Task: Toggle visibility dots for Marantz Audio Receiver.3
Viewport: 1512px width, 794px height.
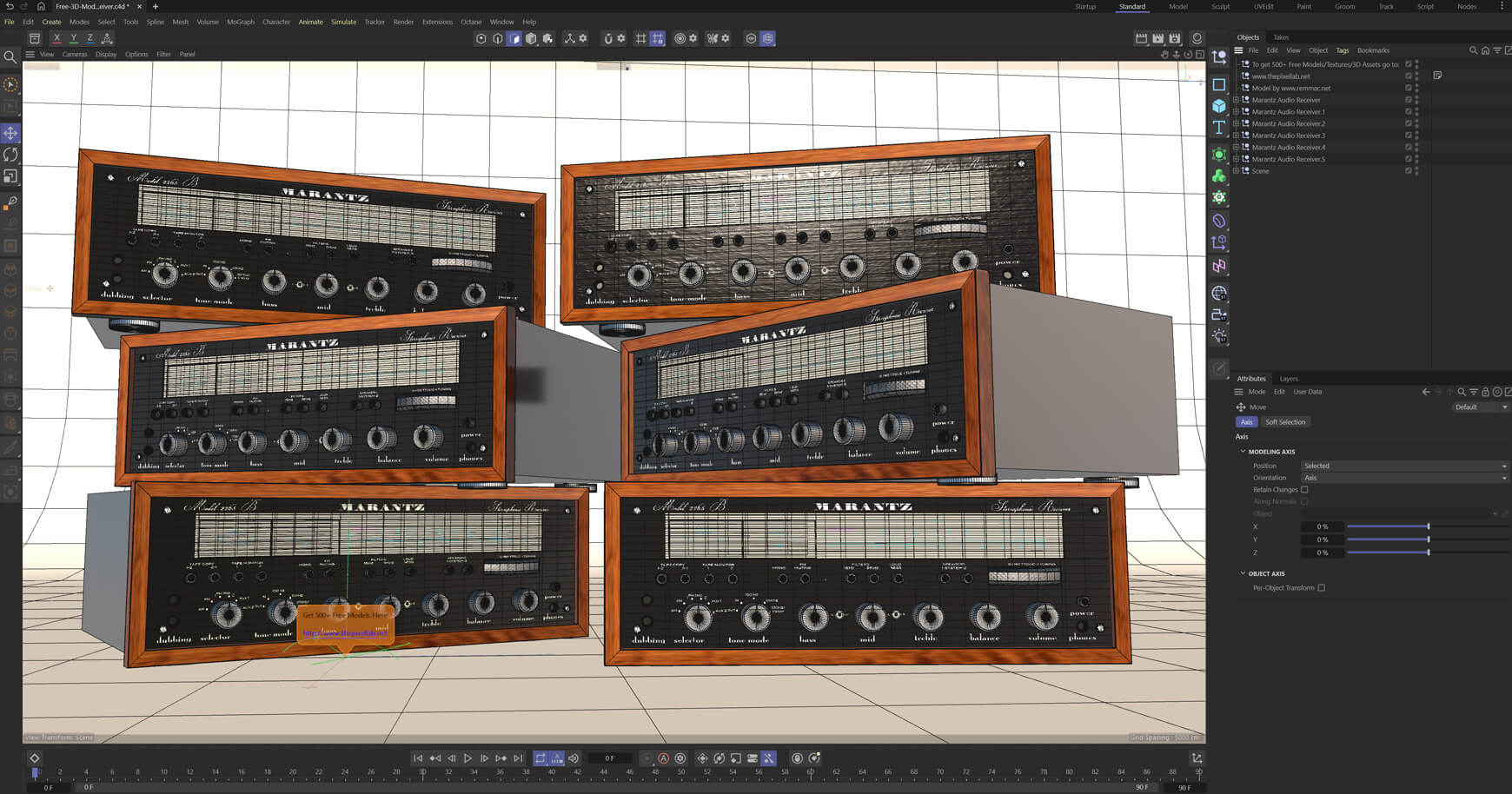Action: tap(1417, 136)
